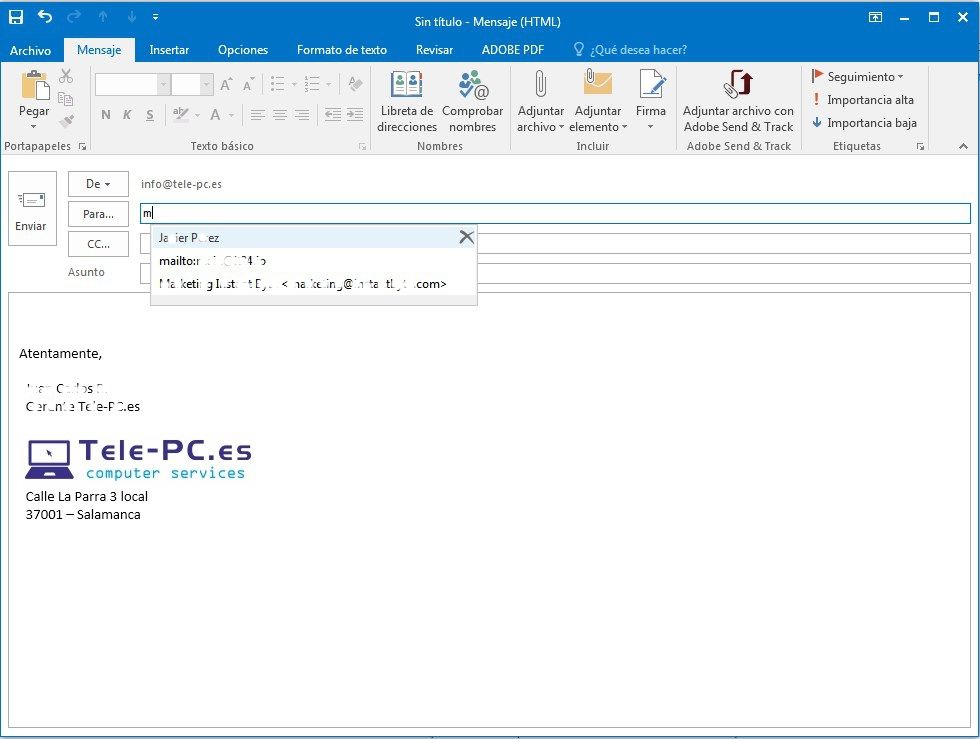The width and height of the screenshot is (980, 739).
Task: Toggle Importancia alta
Action: point(862,100)
